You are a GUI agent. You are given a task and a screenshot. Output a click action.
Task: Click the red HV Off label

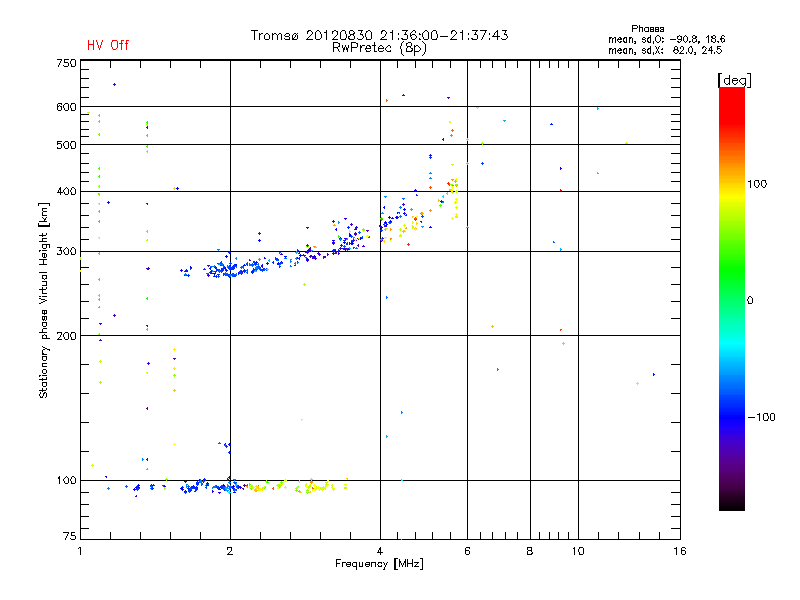(107, 45)
